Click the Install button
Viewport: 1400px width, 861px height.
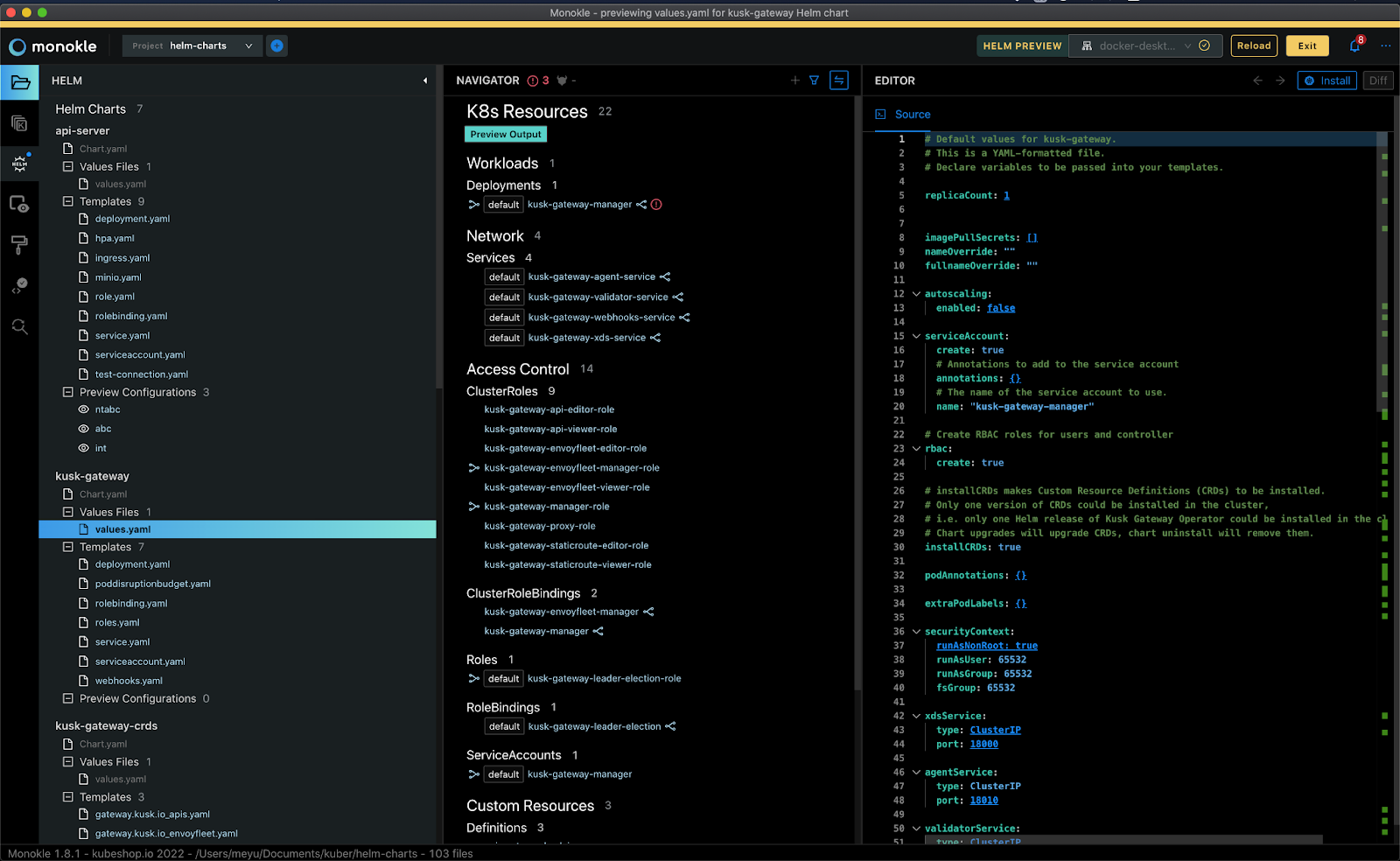click(1327, 80)
